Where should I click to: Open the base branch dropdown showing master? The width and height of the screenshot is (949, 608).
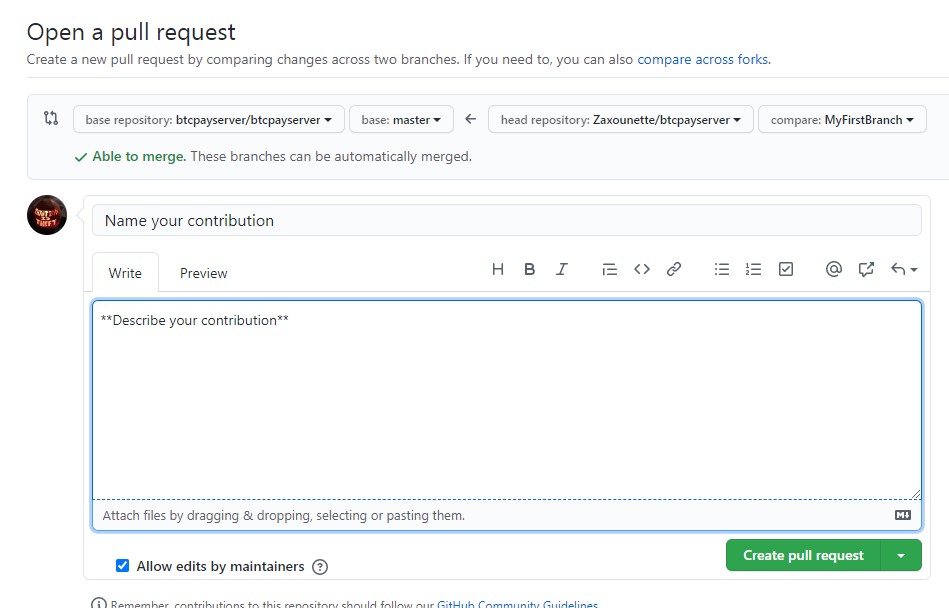401,118
